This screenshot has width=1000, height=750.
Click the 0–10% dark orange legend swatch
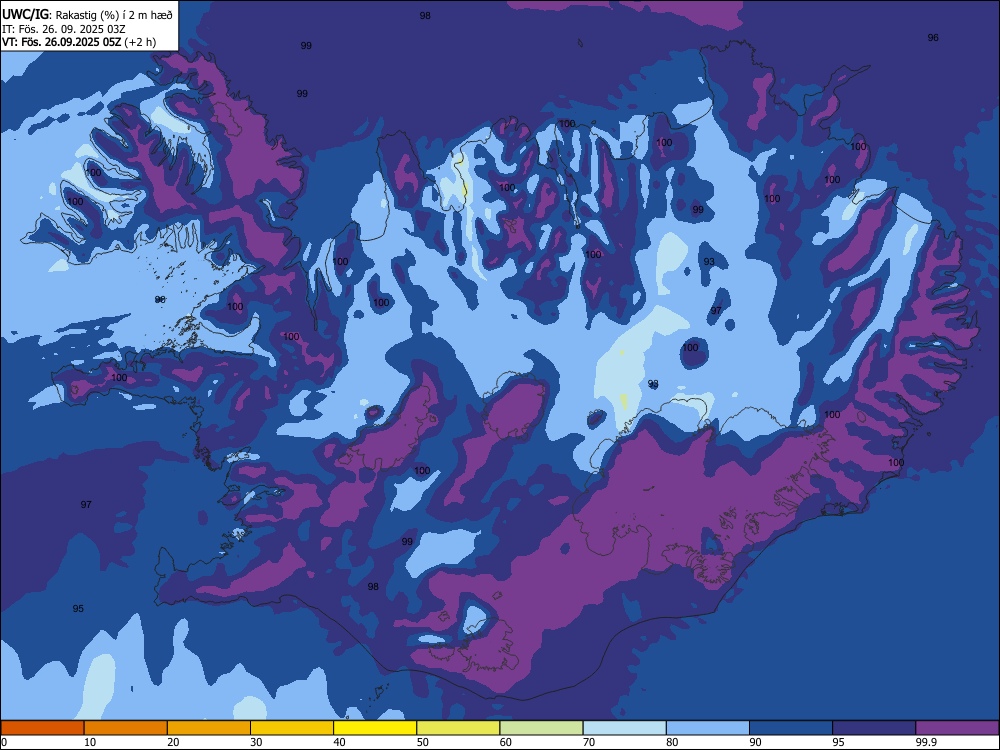[43, 728]
